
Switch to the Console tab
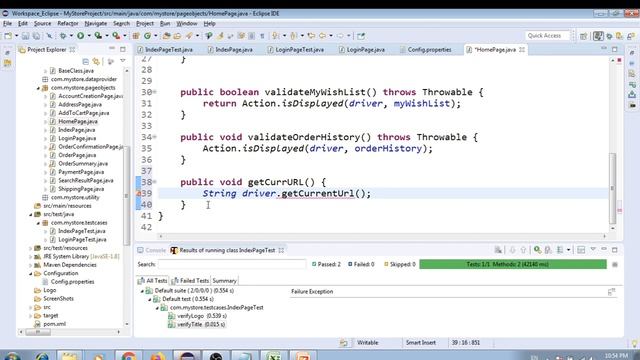click(152, 250)
